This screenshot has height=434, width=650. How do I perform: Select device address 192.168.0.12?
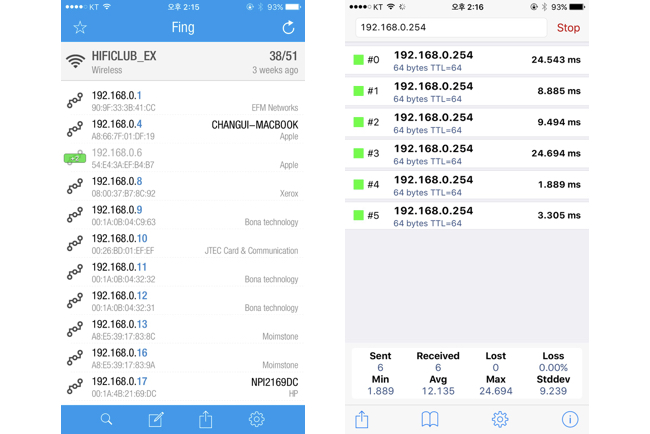tap(119, 296)
